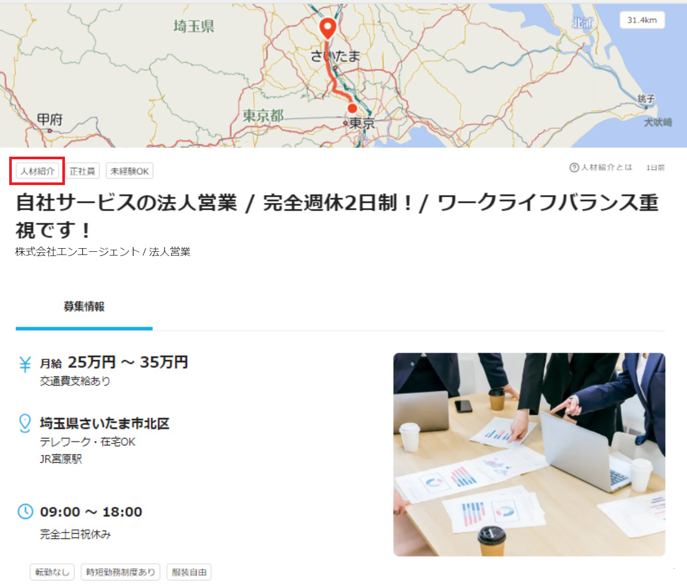Image resolution: width=687 pixels, height=585 pixels.
Task: Click the clock icon beside working hours
Action: (x=25, y=511)
